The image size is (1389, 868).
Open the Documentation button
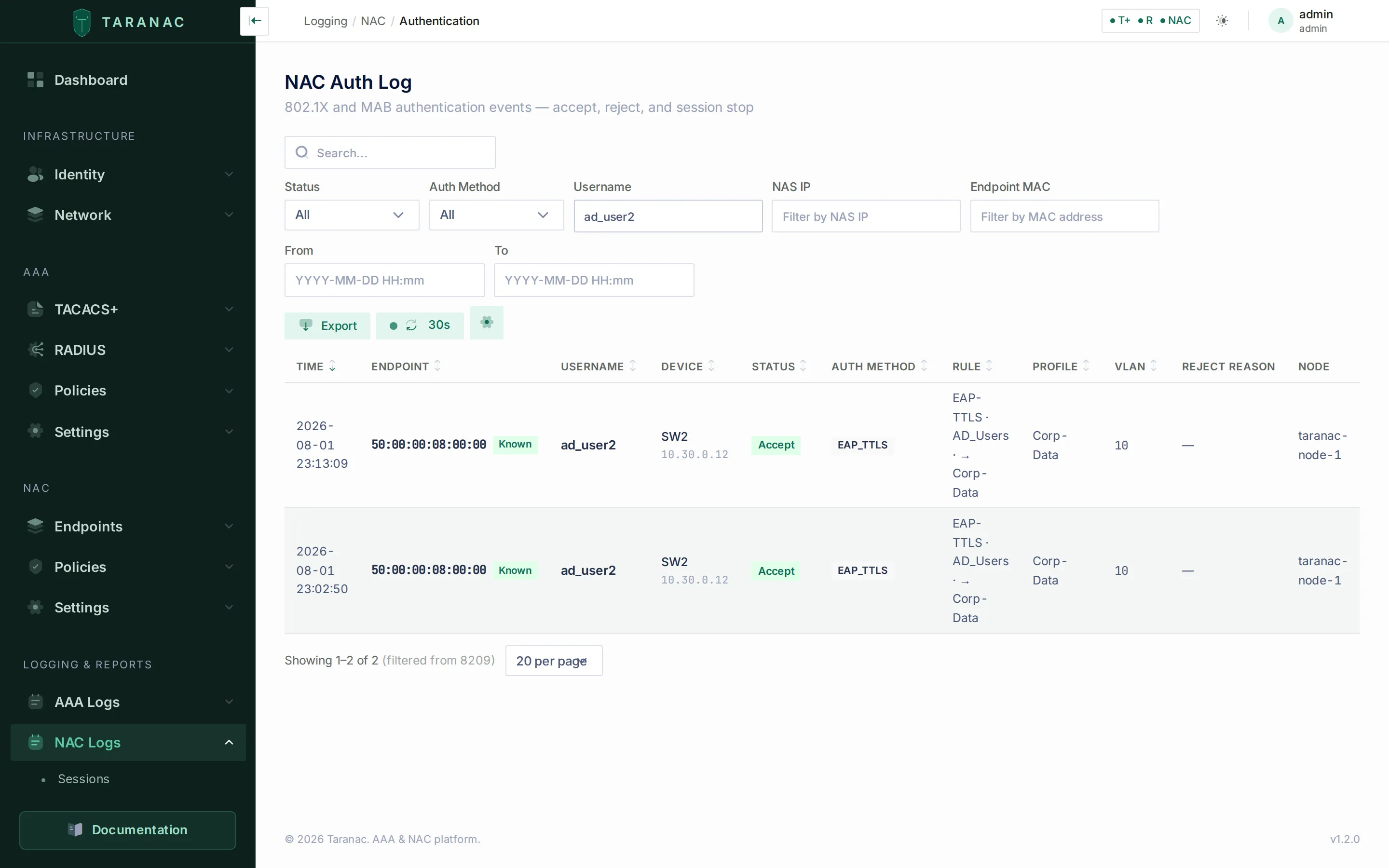(127, 829)
